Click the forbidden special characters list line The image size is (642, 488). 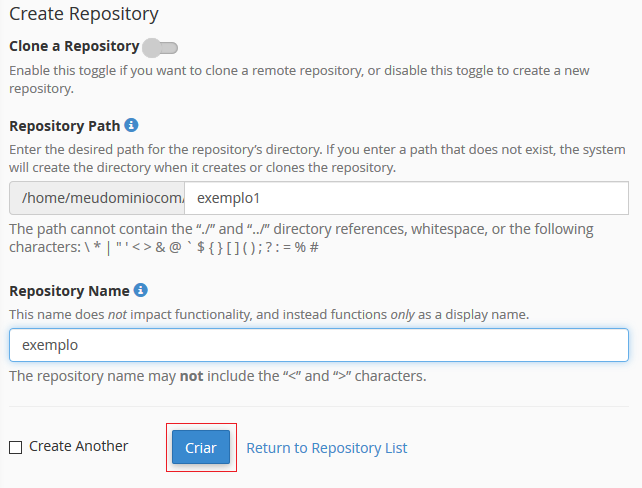tap(163, 248)
